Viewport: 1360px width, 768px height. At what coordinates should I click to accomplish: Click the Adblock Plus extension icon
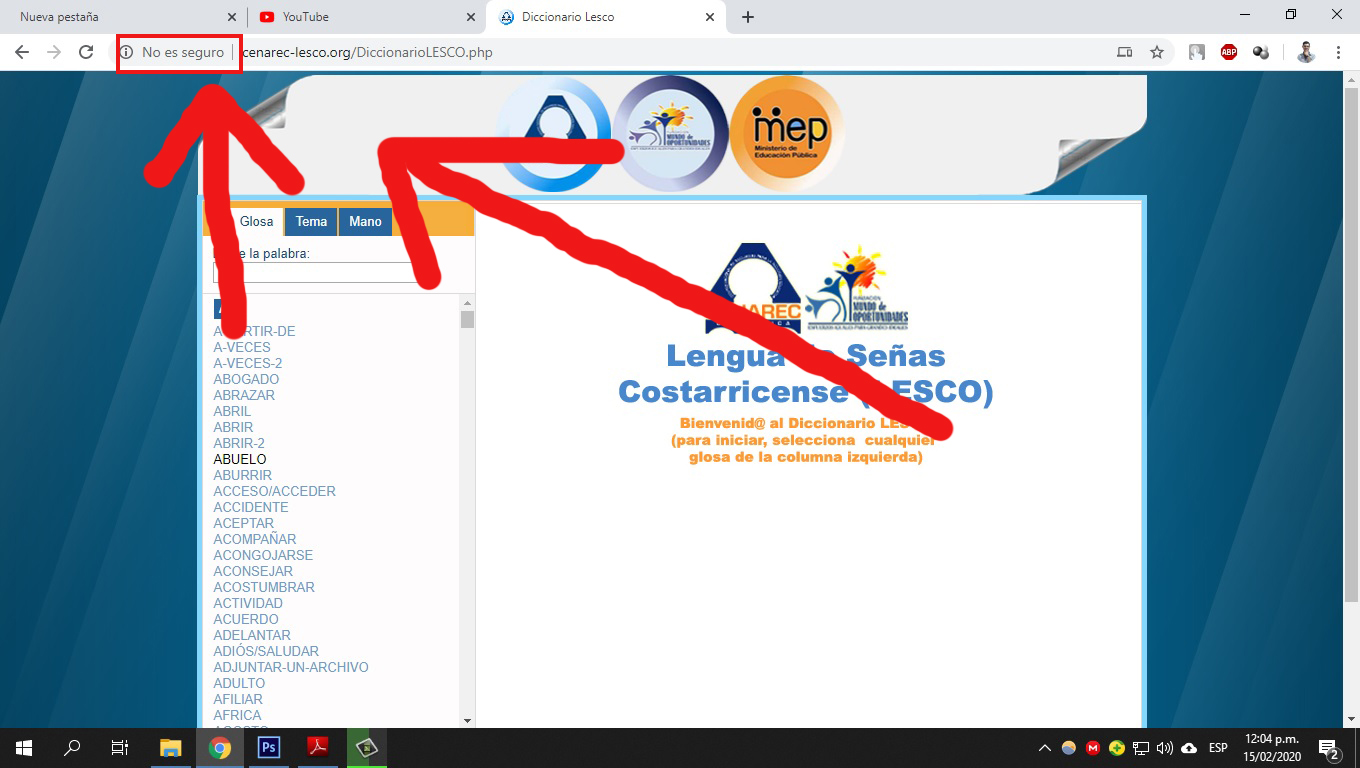(1228, 51)
